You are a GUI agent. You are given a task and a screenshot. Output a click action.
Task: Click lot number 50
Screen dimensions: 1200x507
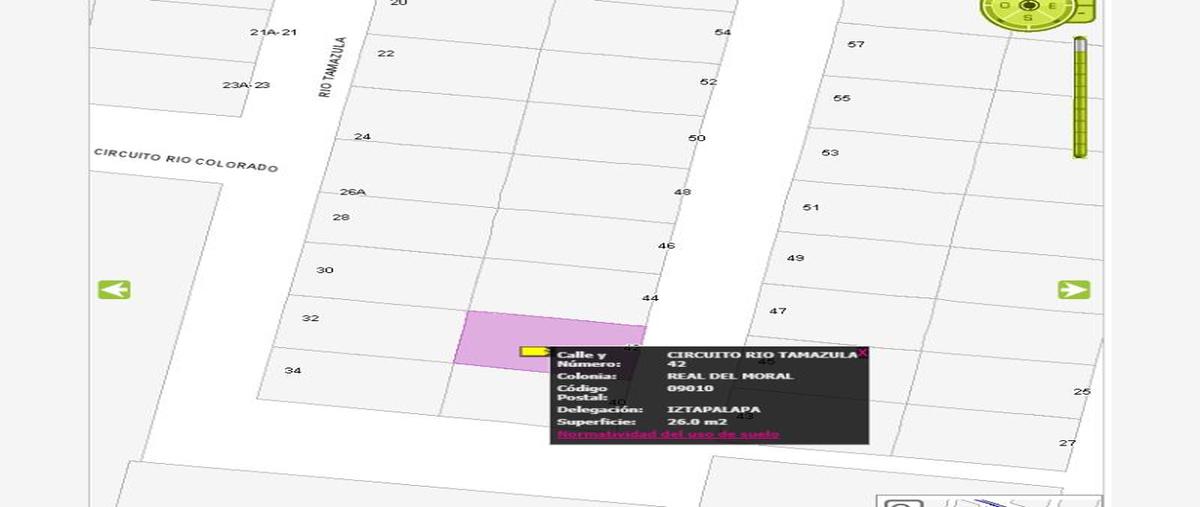[697, 138]
